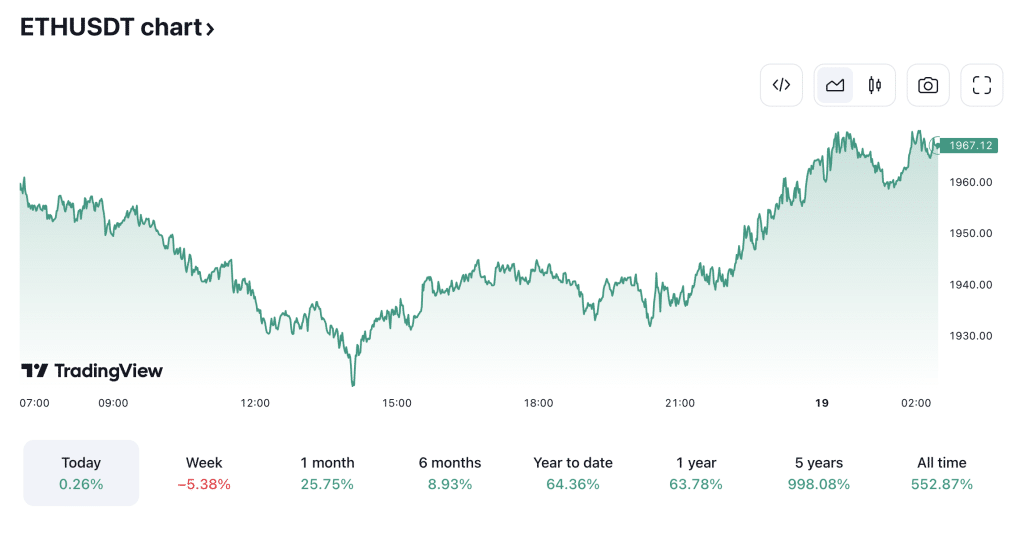This screenshot has height=533, width=1024.
Task: Take a chart snapshot with camera icon
Action: click(x=928, y=85)
